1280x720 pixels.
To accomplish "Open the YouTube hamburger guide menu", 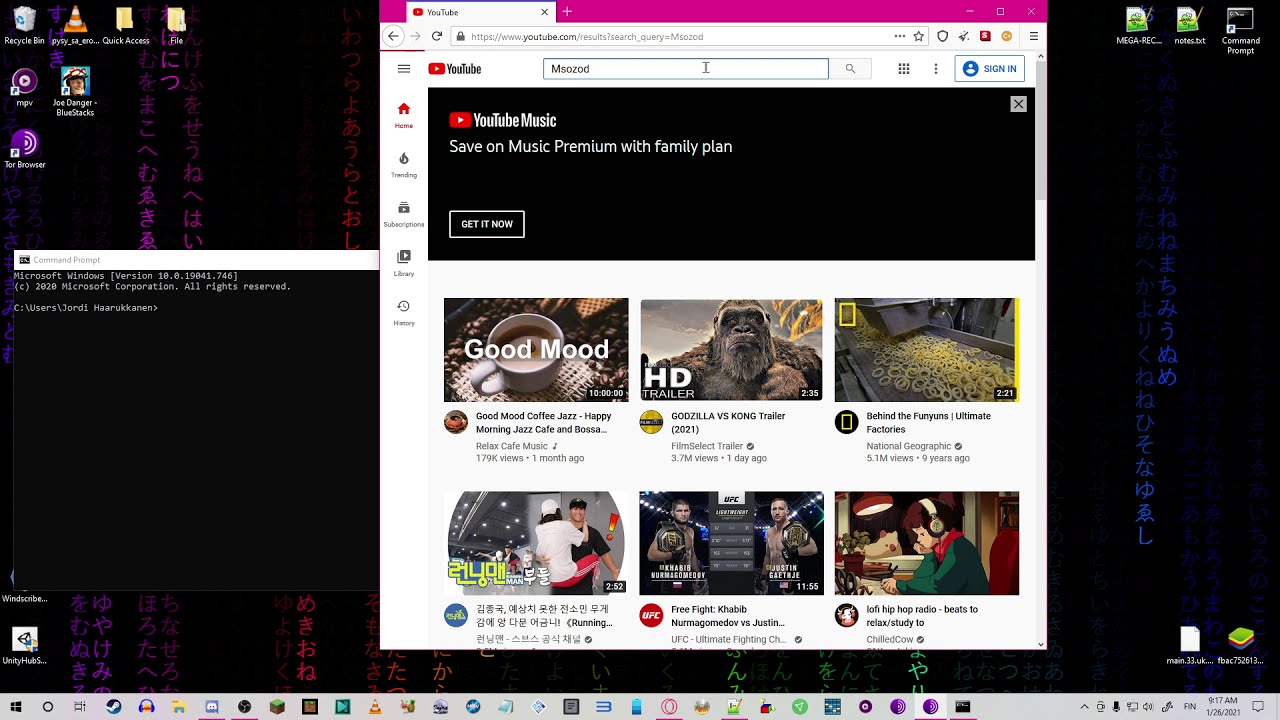I will pyautogui.click(x=404, y=69).
